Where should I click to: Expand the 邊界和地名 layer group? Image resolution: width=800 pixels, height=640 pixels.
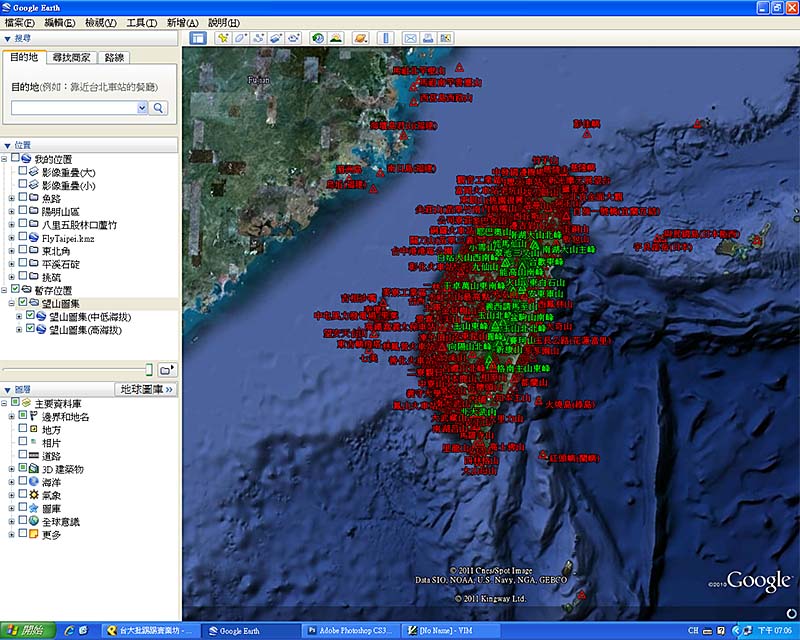coord(11,417)
